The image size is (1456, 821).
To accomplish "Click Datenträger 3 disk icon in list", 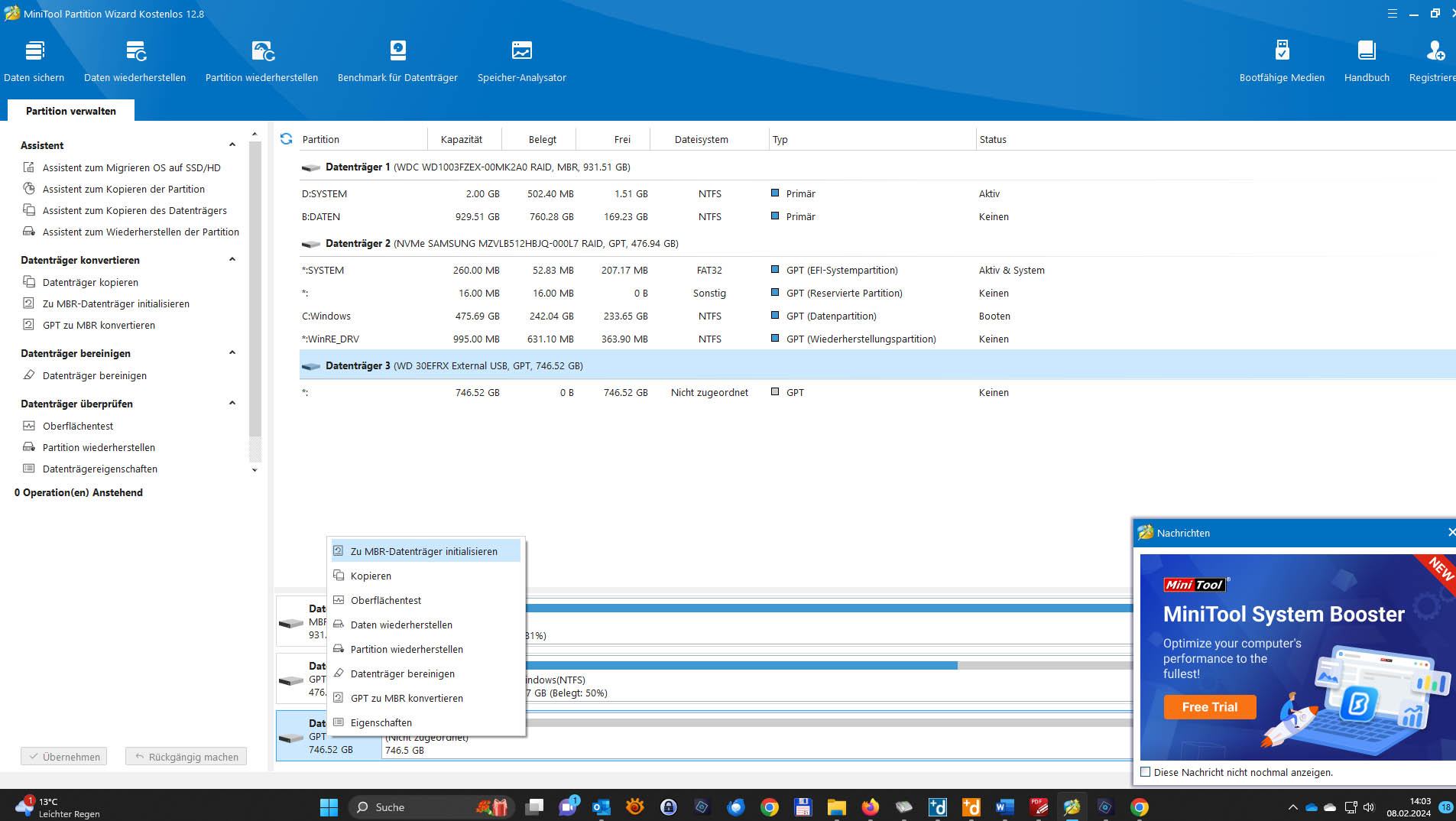I will 311,366.
